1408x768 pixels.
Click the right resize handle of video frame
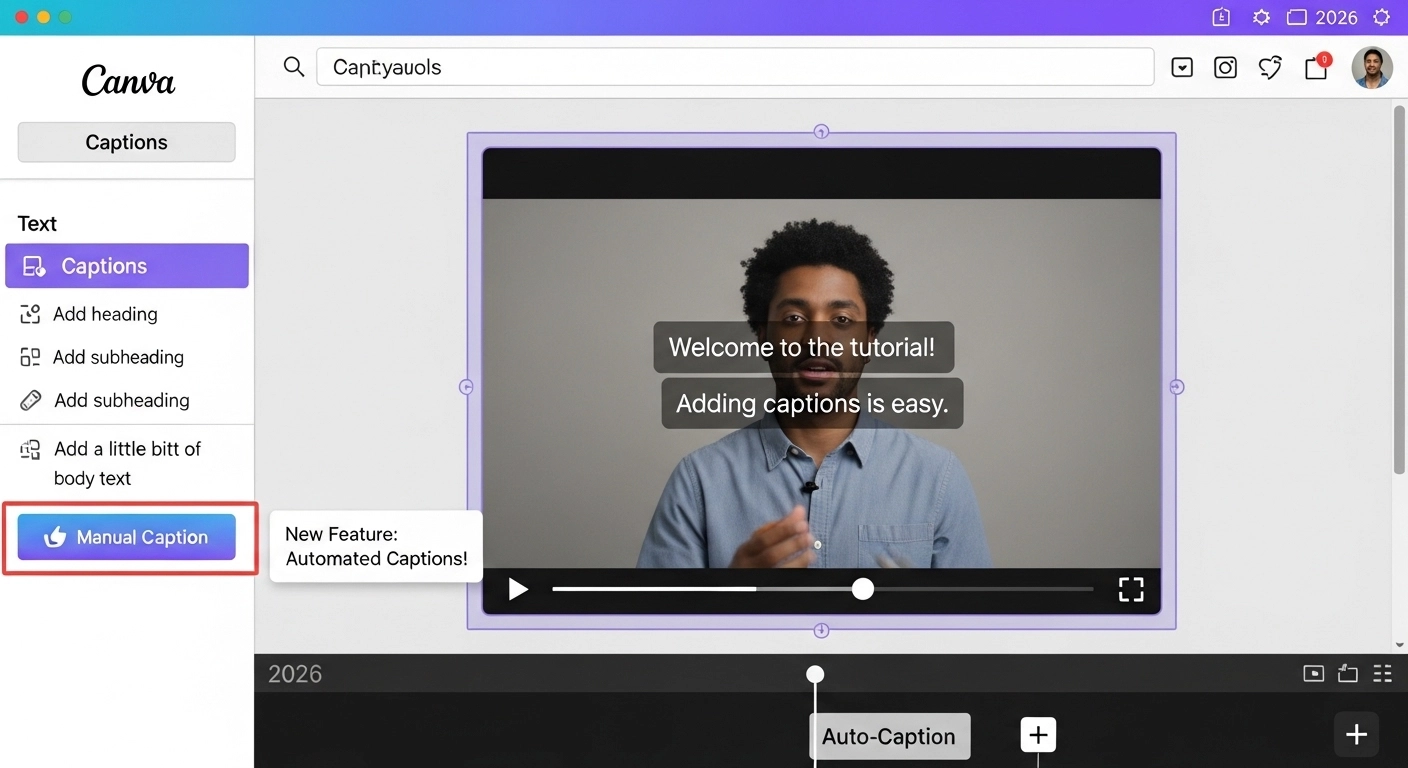click(x=1177, y=387)
